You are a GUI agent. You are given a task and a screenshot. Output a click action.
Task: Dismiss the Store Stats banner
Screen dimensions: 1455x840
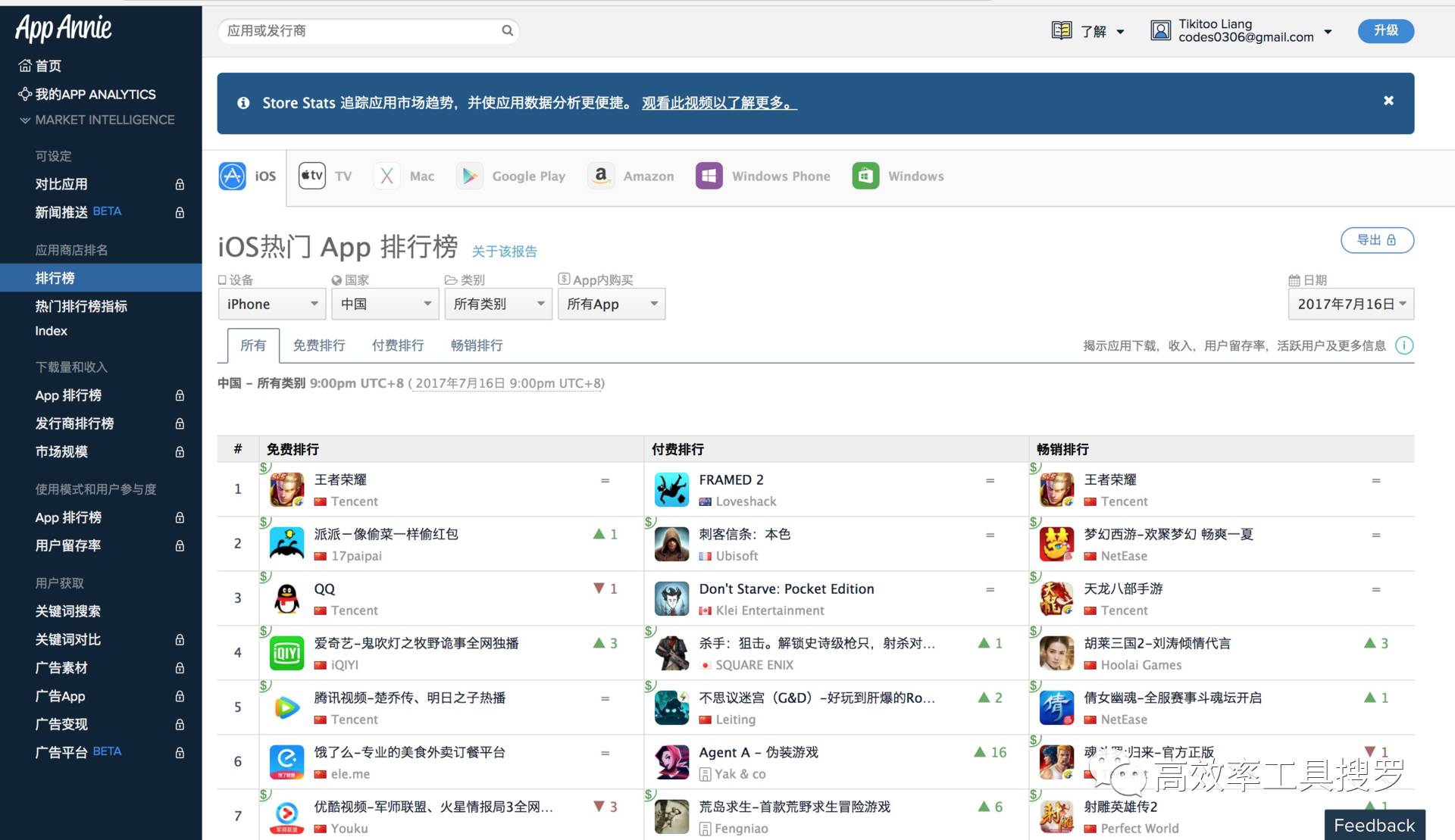pyautogui.click(x=1388, y=101)
